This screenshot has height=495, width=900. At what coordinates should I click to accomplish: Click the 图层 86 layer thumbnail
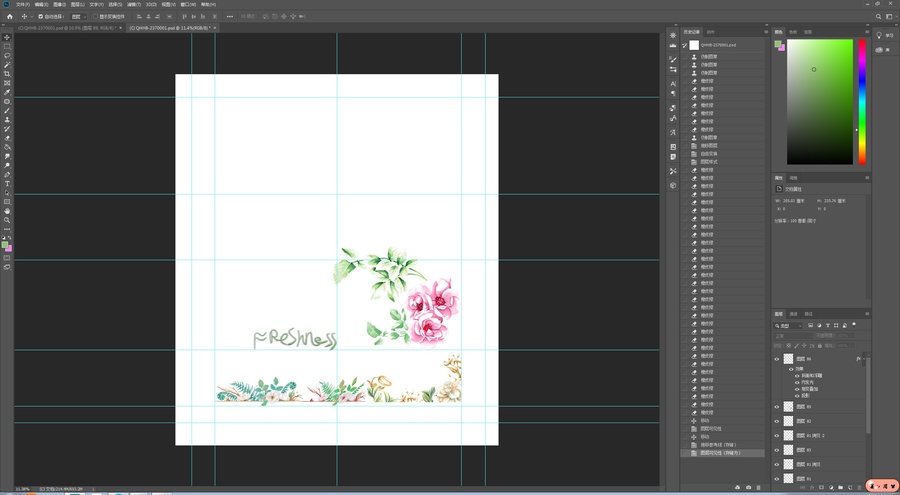pos(788,359)
